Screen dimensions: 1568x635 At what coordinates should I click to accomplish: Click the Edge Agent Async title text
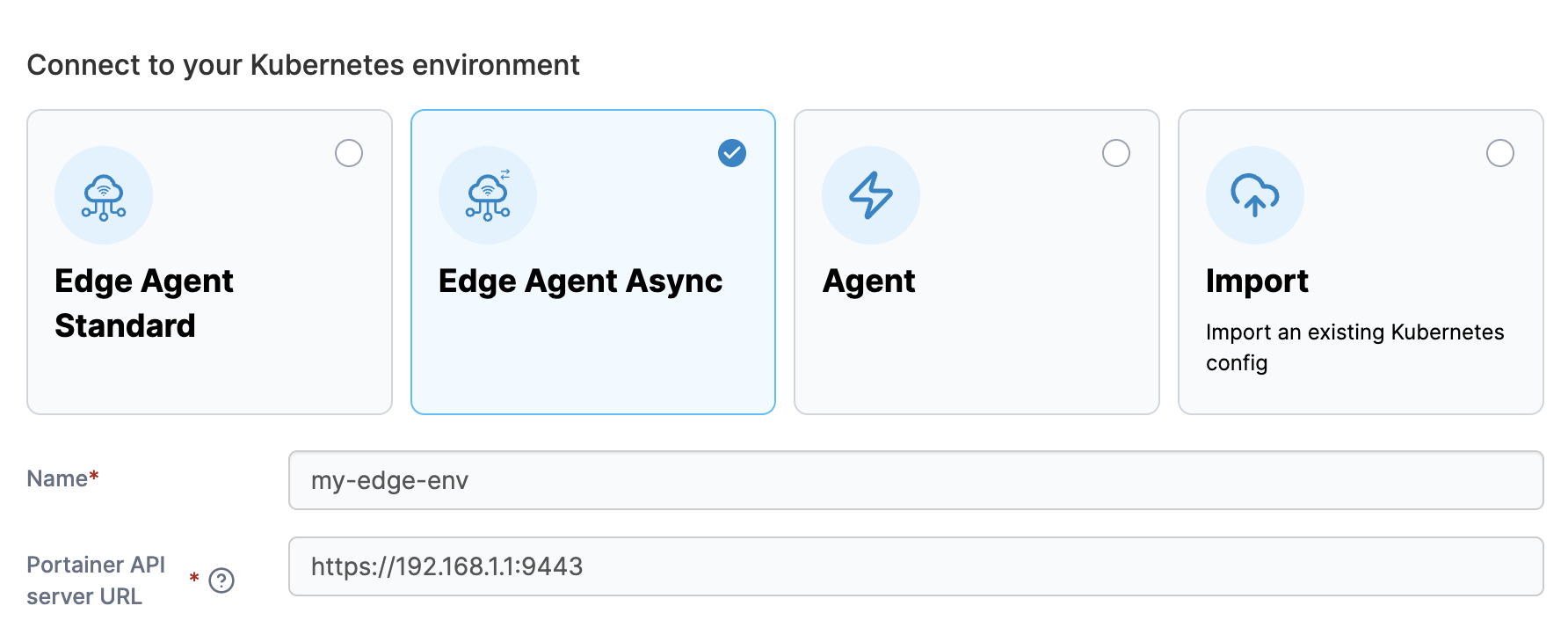580,281
